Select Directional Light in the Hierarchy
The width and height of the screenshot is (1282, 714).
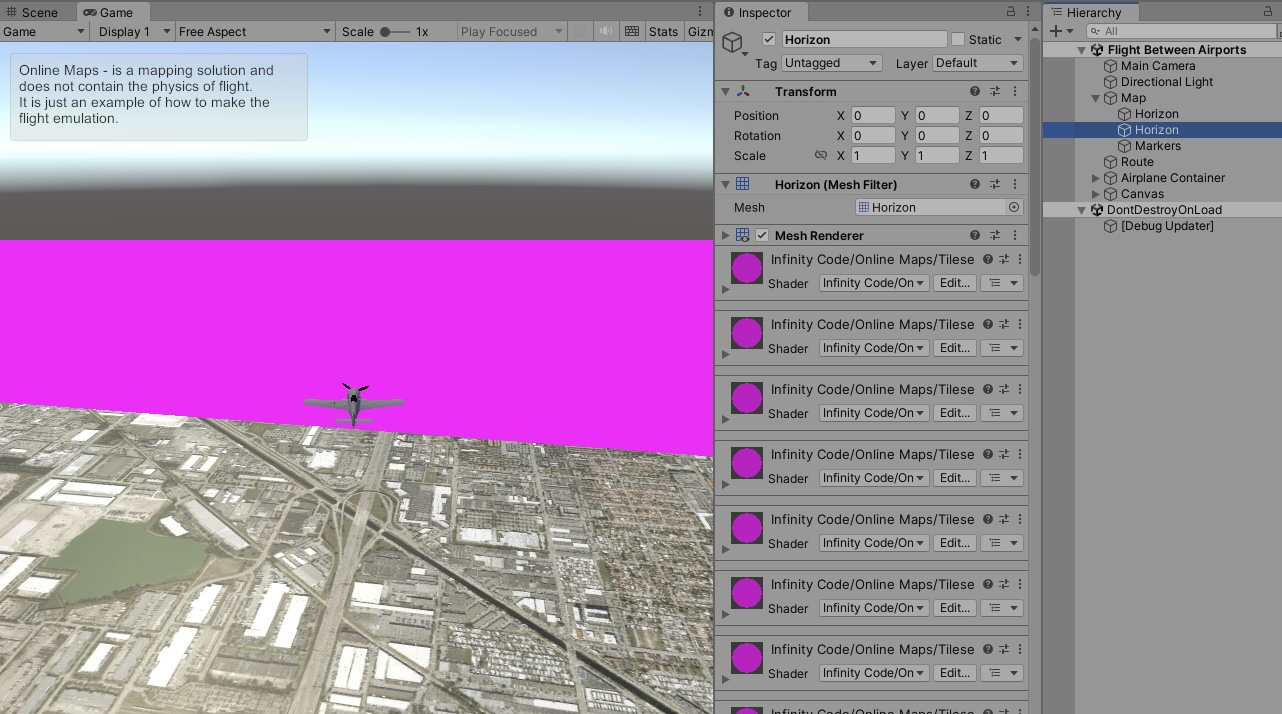pyautogui.click(x=1167, y=82)
